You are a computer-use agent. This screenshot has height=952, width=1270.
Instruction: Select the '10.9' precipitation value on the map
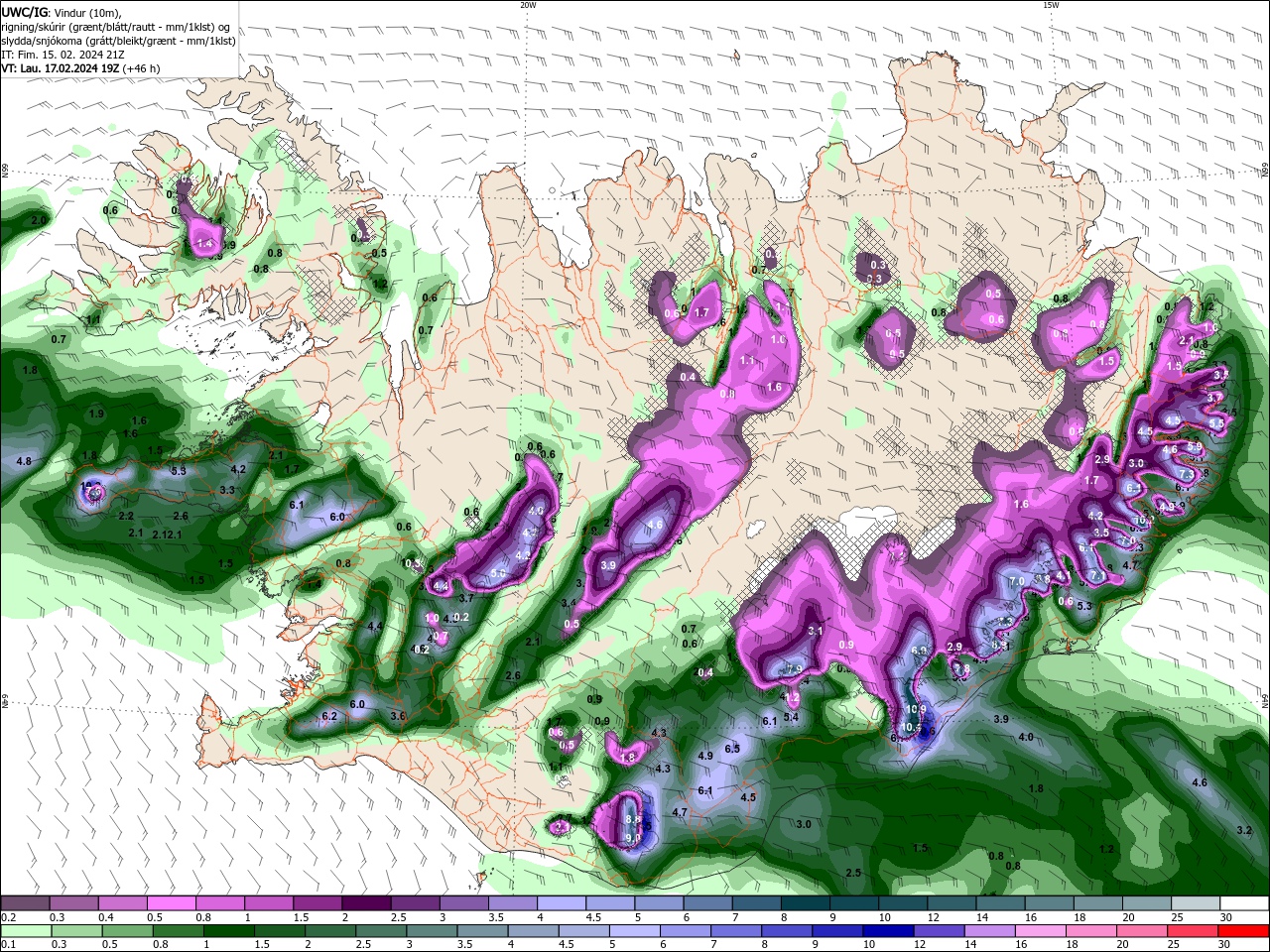[x=916, y=710]
